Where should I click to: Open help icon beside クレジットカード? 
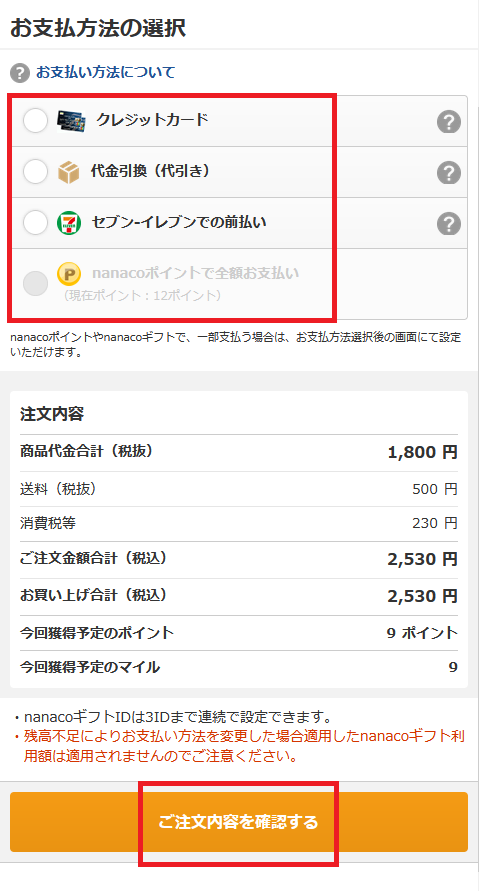[449, 122]
